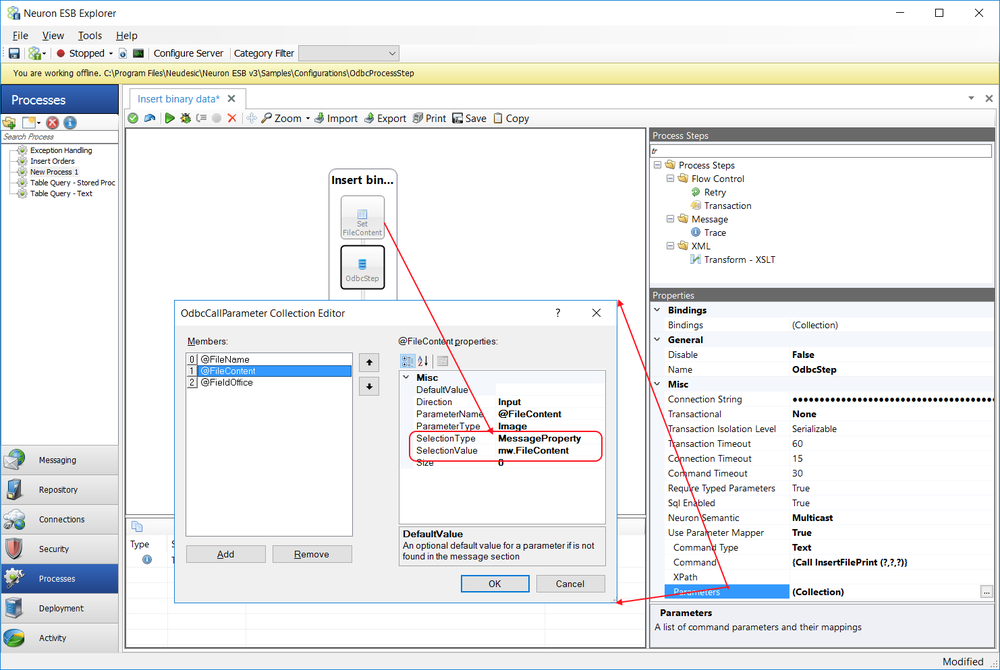
Task: Switch property grid to Alphabetical sort
Action: [423, 361]
